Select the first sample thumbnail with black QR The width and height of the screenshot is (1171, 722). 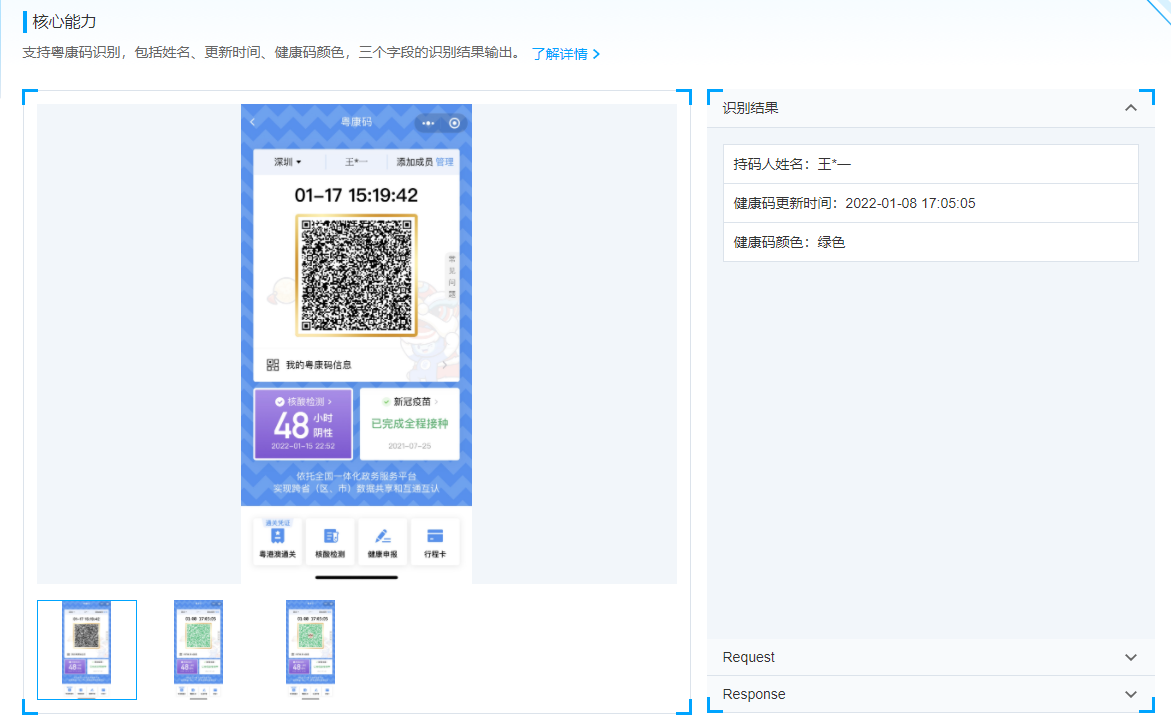tap(87, 650)
